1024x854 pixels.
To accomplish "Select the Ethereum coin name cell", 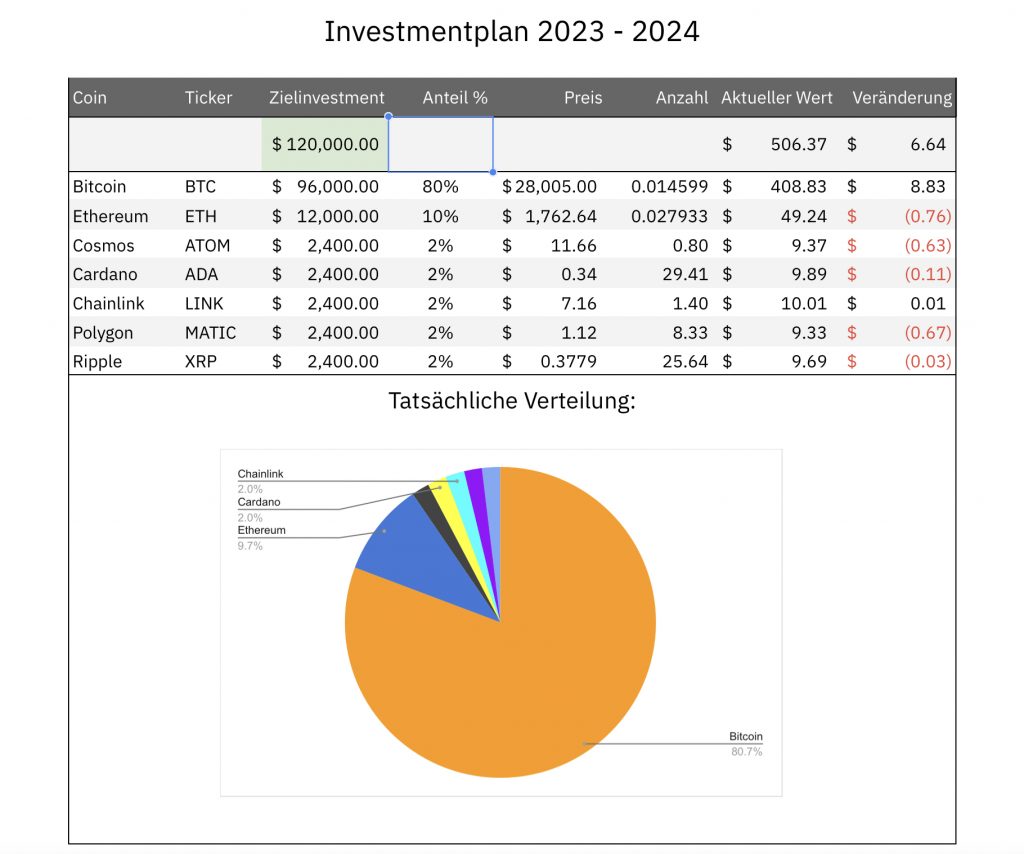I will 110,216.
